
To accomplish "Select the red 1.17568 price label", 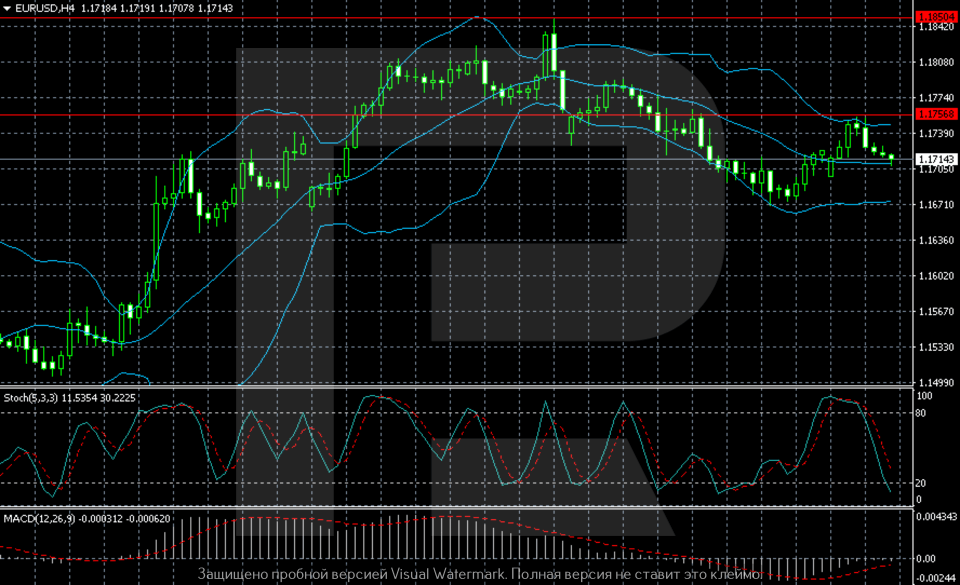I will (937, 115).
